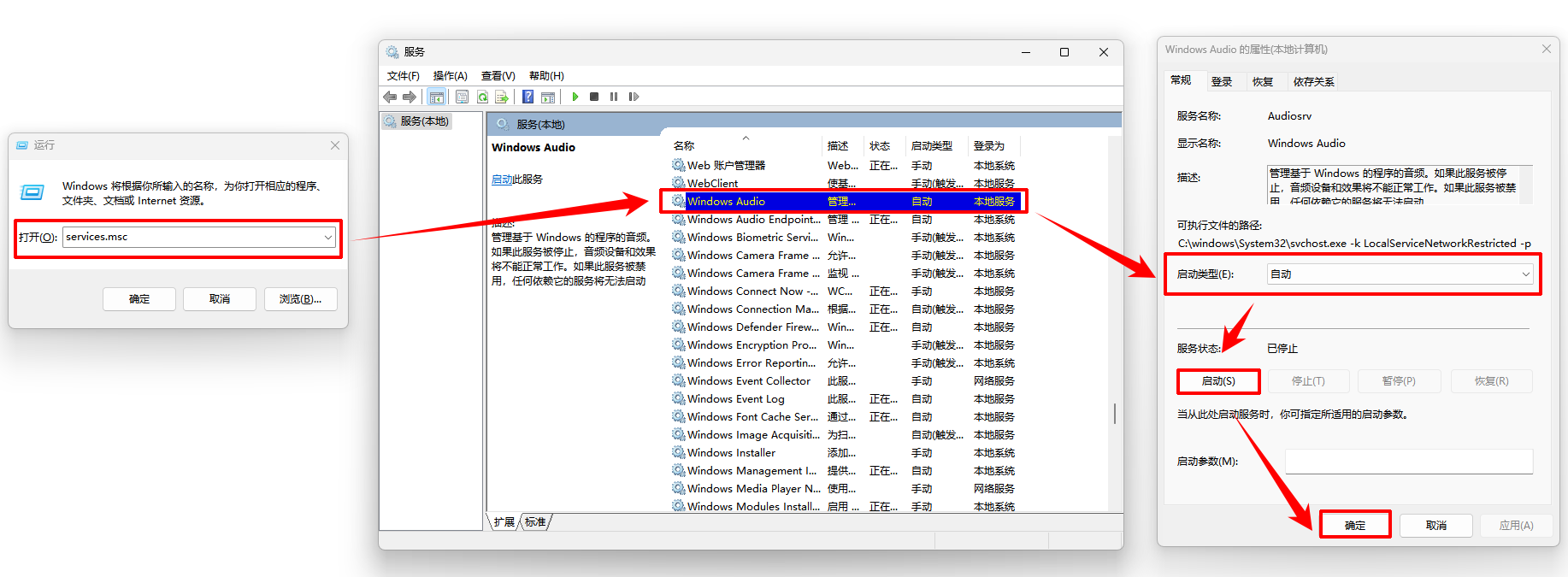Image resolution: width=1568 pixels, height=577 pixels.
Task: Select the Windows Audio service row
Action: coord(846,202)
